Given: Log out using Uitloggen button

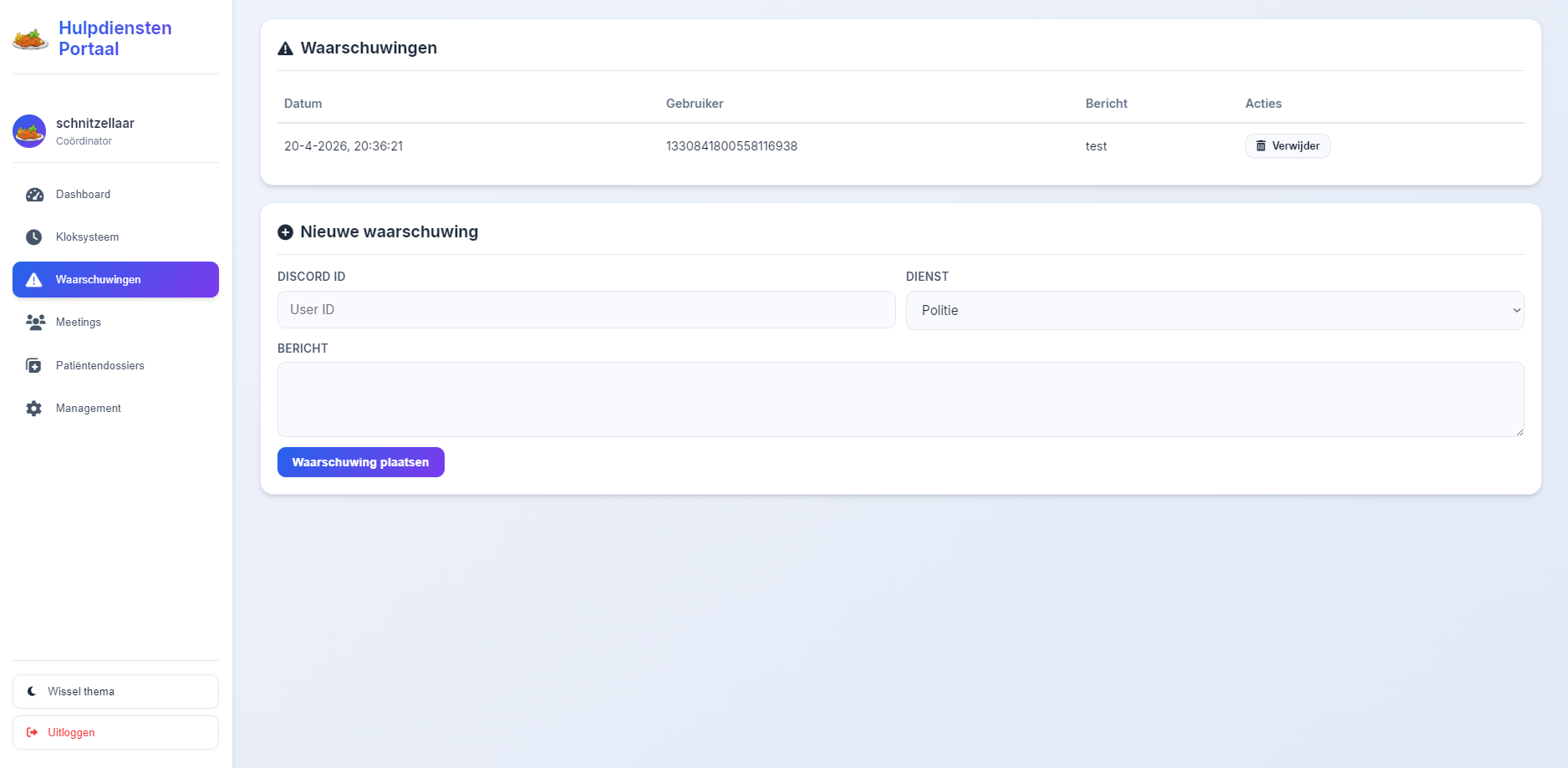Looking at the screenshot, I should 115,733.
